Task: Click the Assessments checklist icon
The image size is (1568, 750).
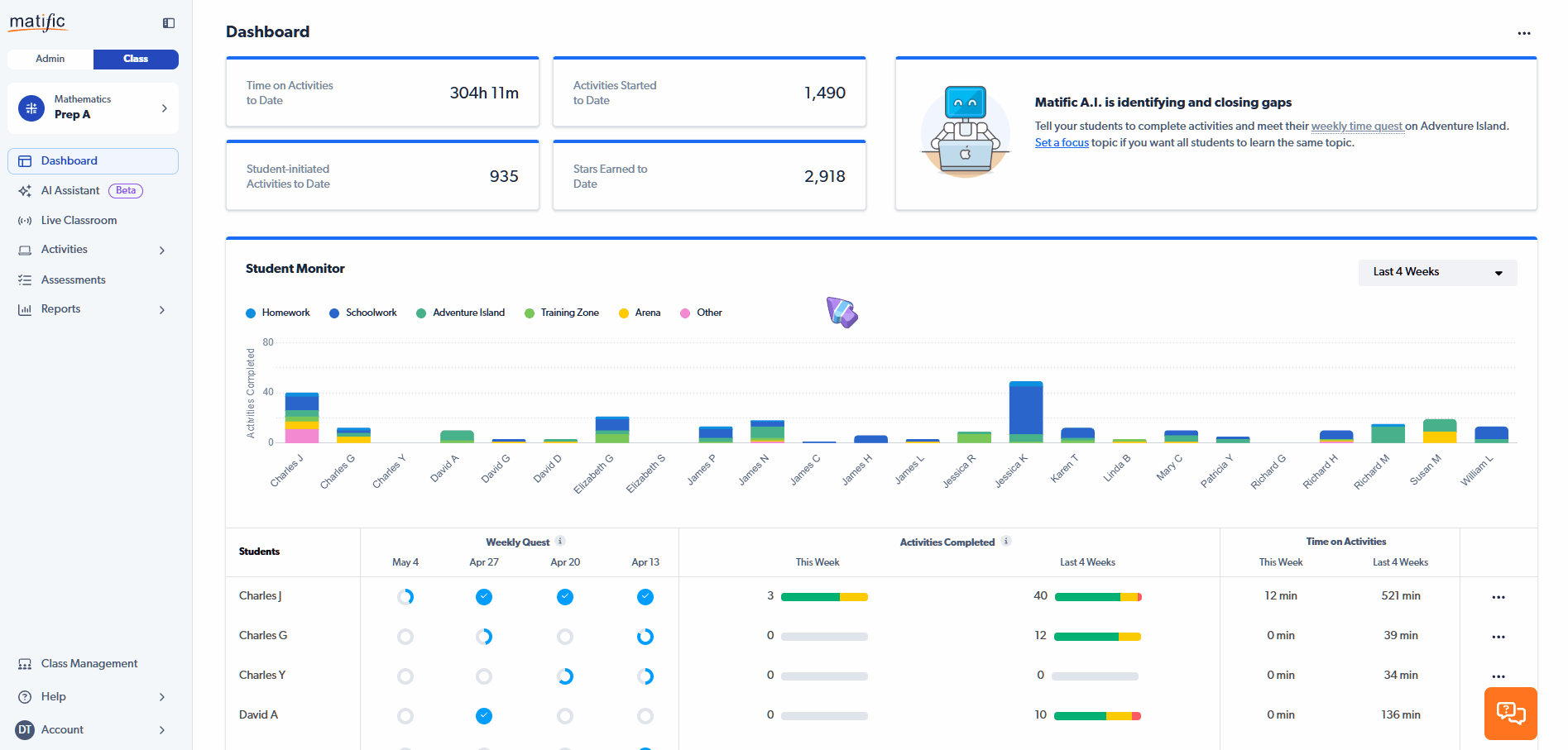Action: 25,280
